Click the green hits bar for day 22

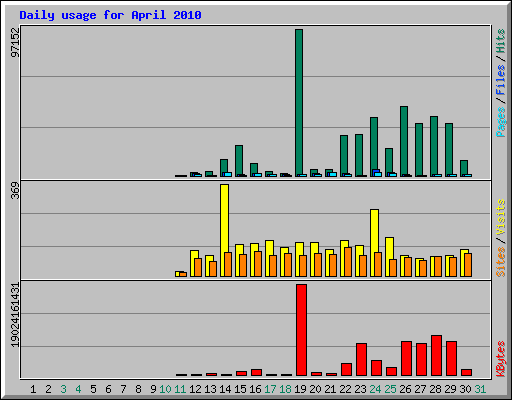344,156
